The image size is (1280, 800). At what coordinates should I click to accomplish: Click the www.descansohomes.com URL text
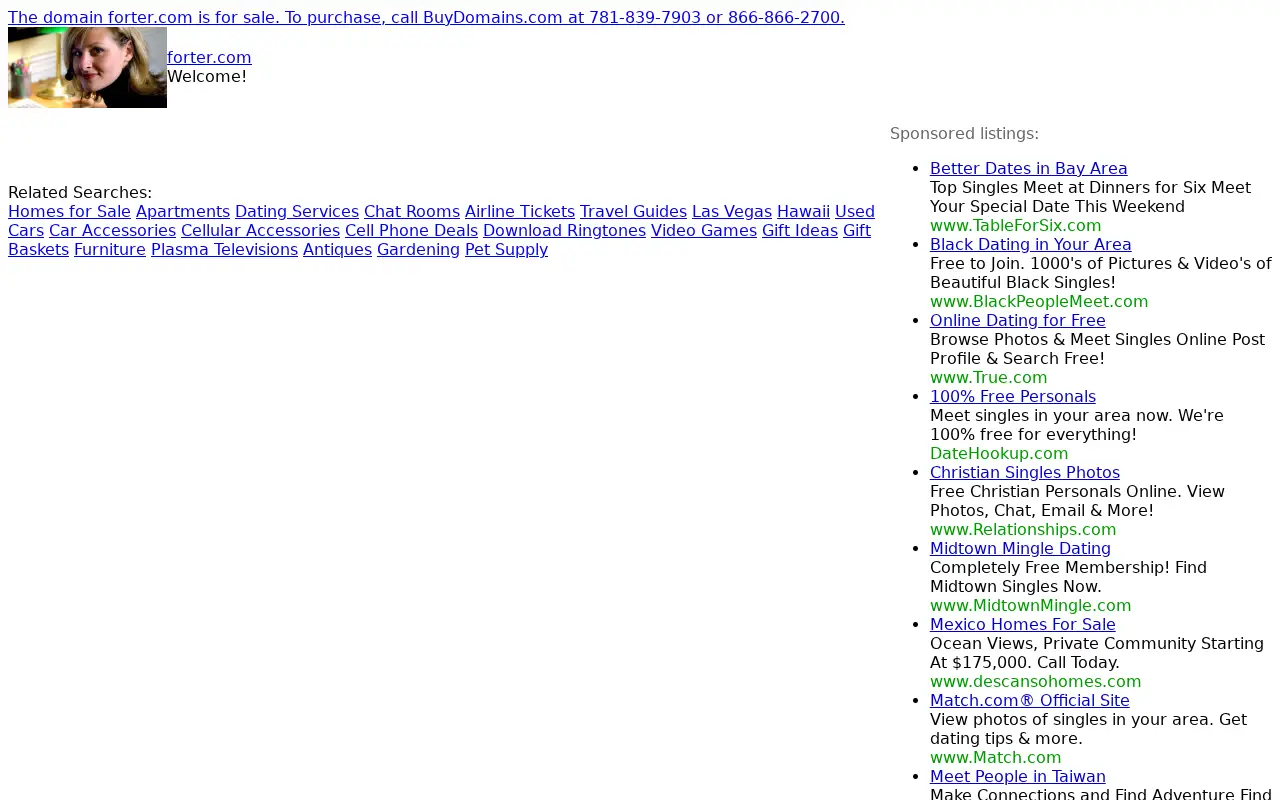(1036, 681)
